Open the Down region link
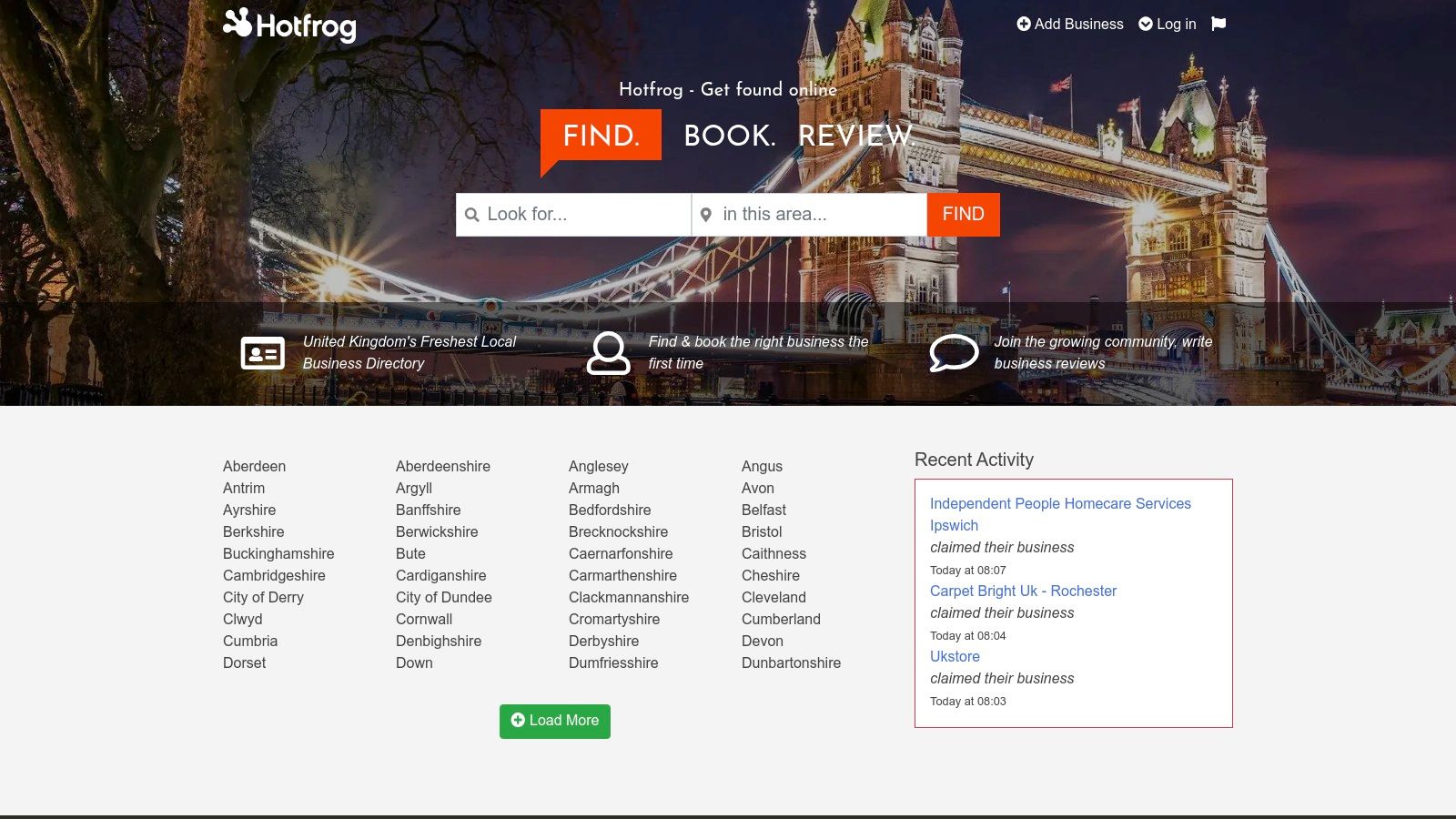Image resolution: width=1456 pixels, height=819 pixels. (414, 662)
